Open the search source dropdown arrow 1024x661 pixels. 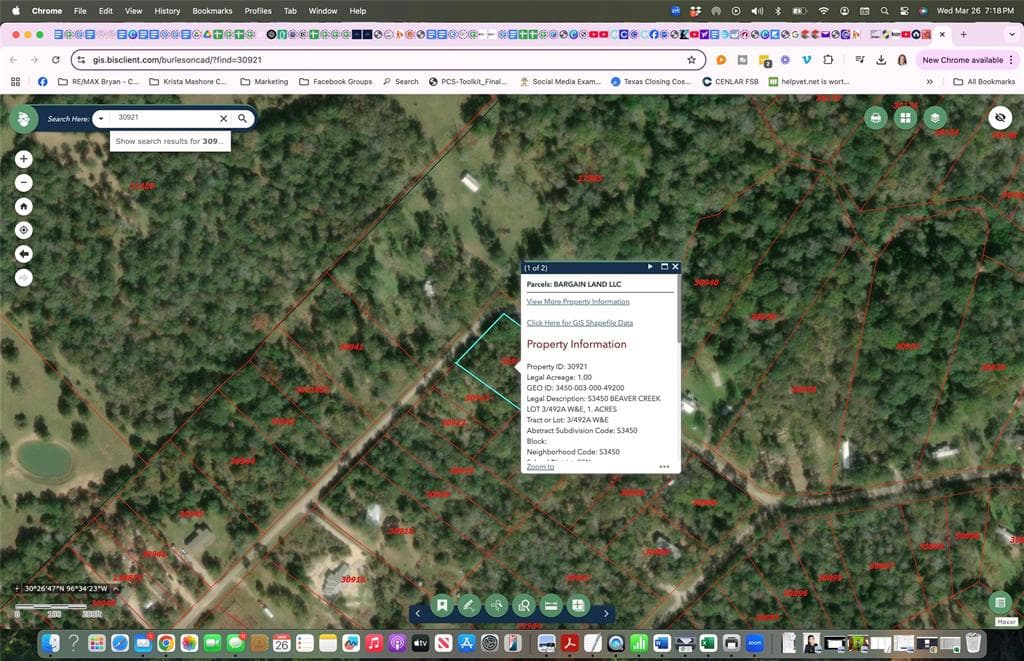tap(101, 118)
